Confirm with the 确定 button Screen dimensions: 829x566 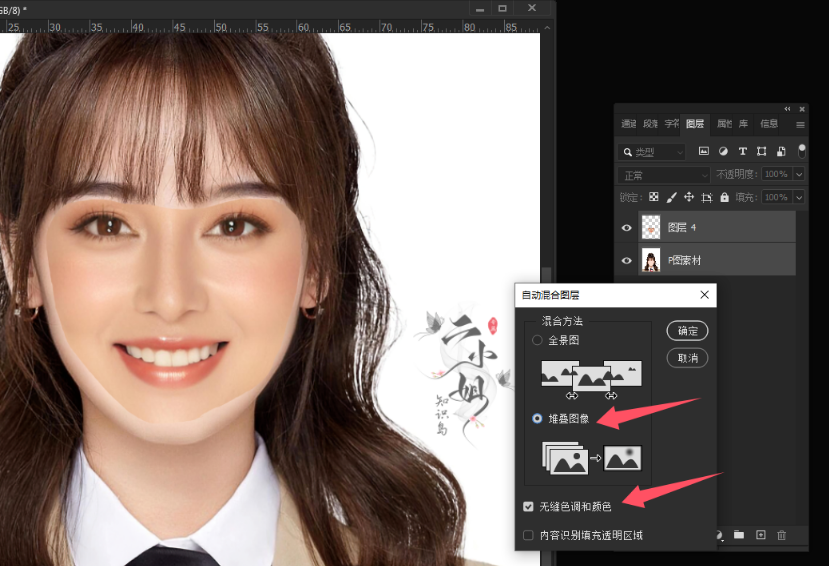(x=688, y=331)
